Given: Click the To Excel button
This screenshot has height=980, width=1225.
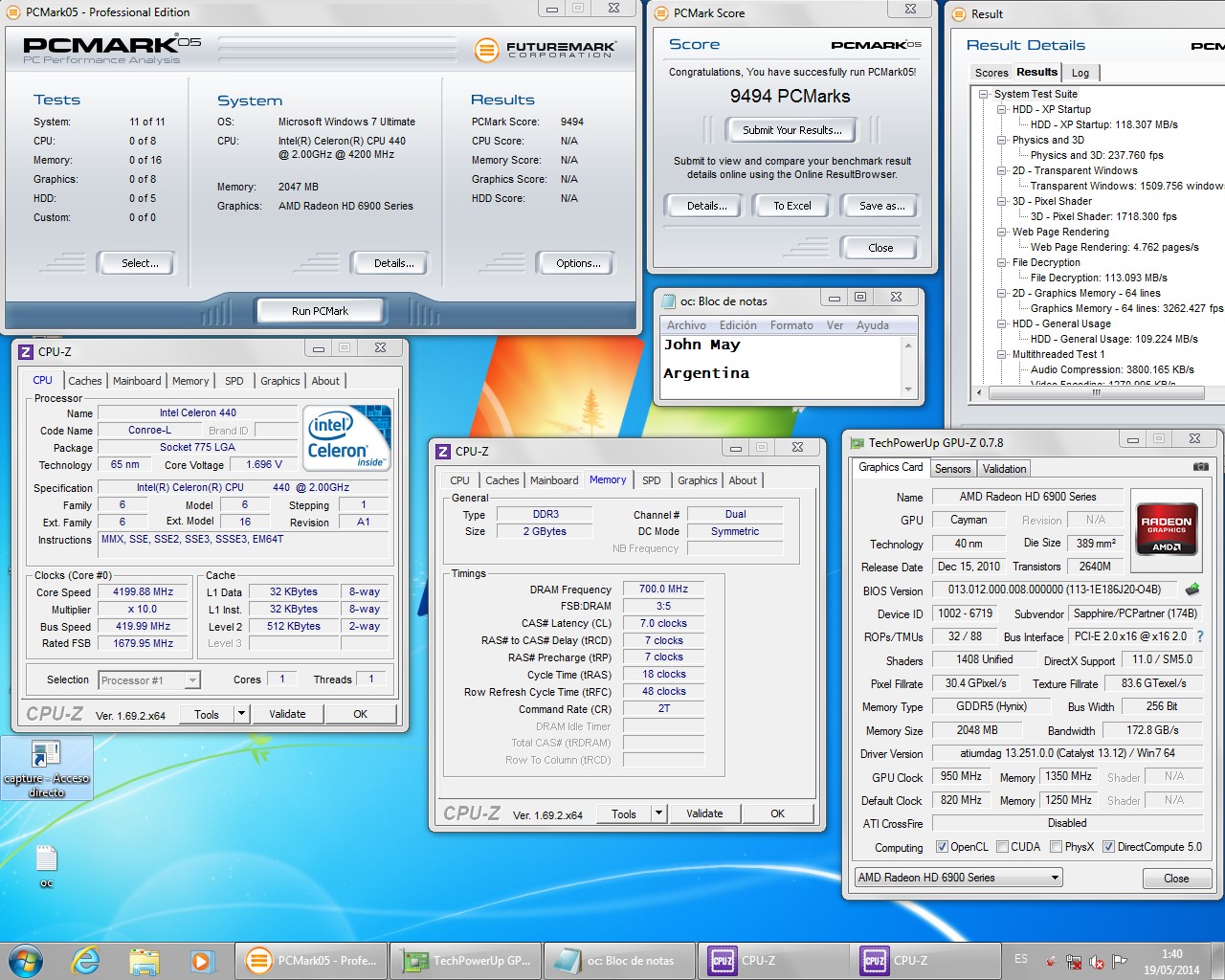Looking at the screenshot, I should pyautogui.click(x=792, y=206).
